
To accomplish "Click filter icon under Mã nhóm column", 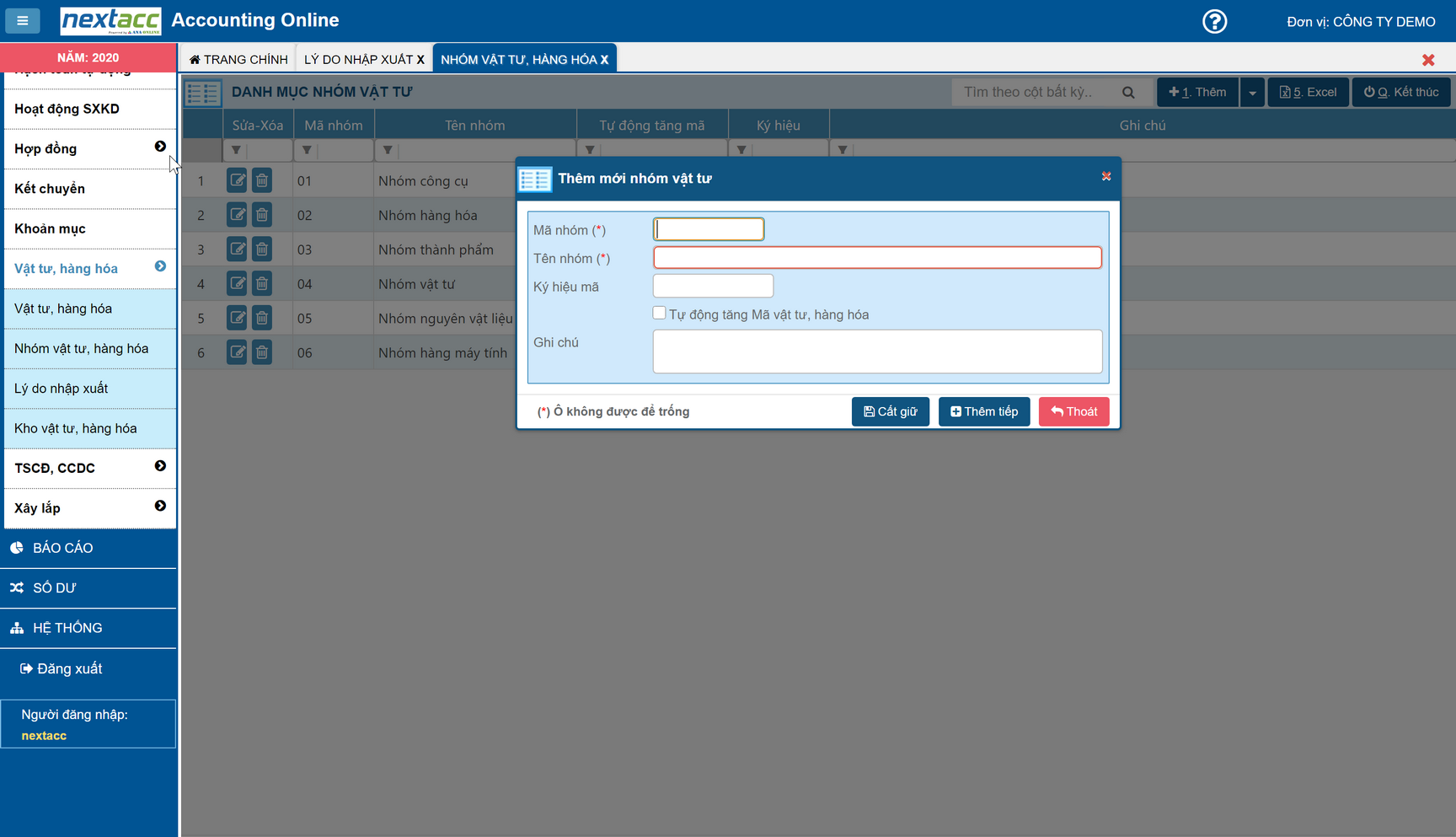I will click(x=307, y=150).
